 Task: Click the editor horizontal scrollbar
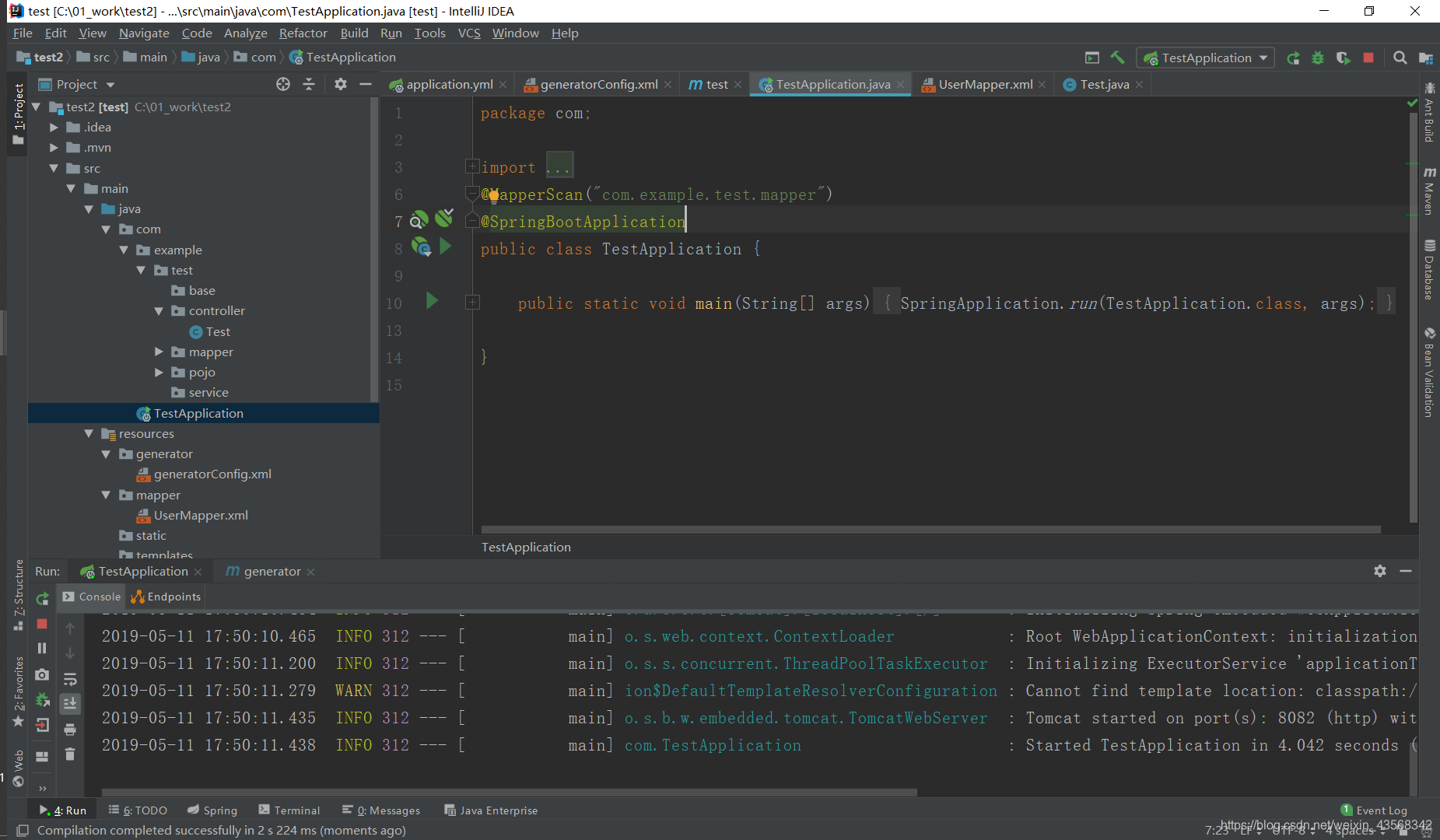click(930, 530)
